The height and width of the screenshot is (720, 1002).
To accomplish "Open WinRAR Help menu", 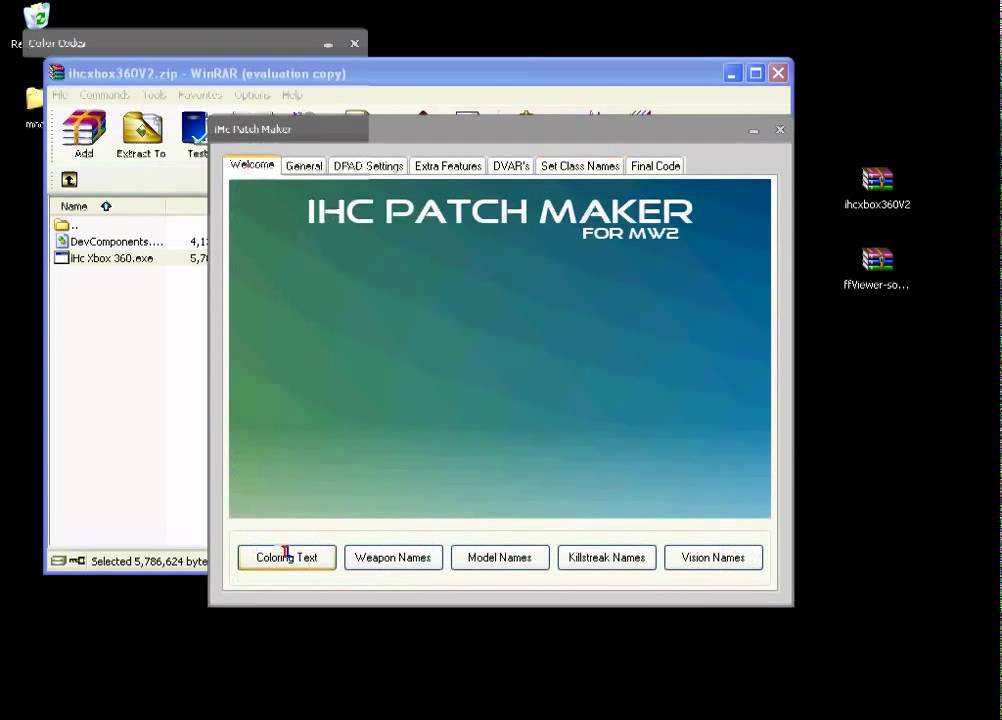I will tap(292, 95).
